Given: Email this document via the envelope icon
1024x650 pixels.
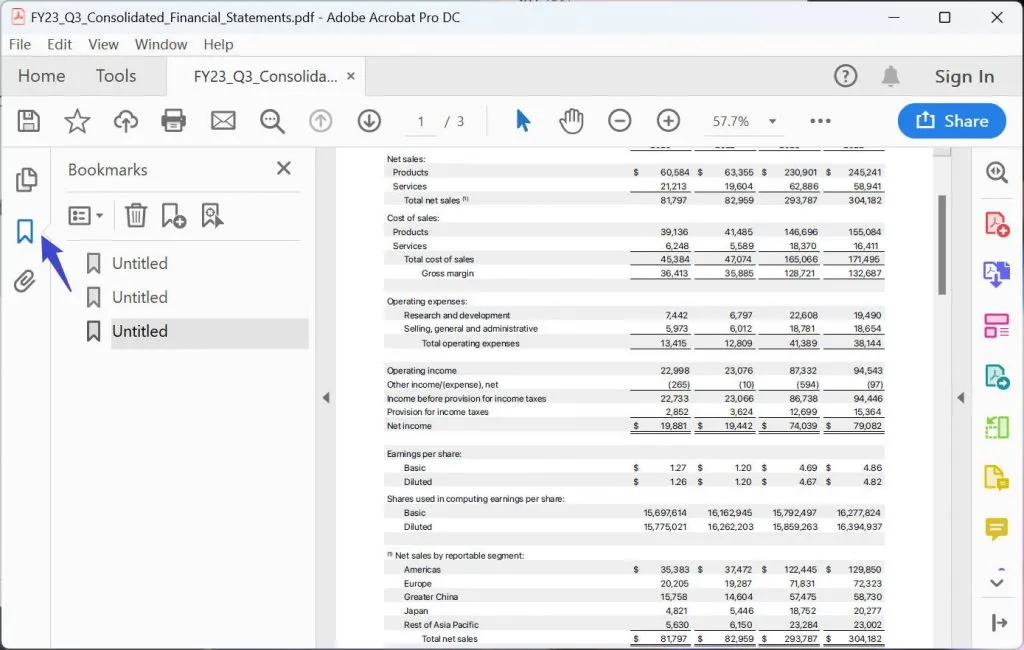Looking at the screenshot, I should click(222, 120).
